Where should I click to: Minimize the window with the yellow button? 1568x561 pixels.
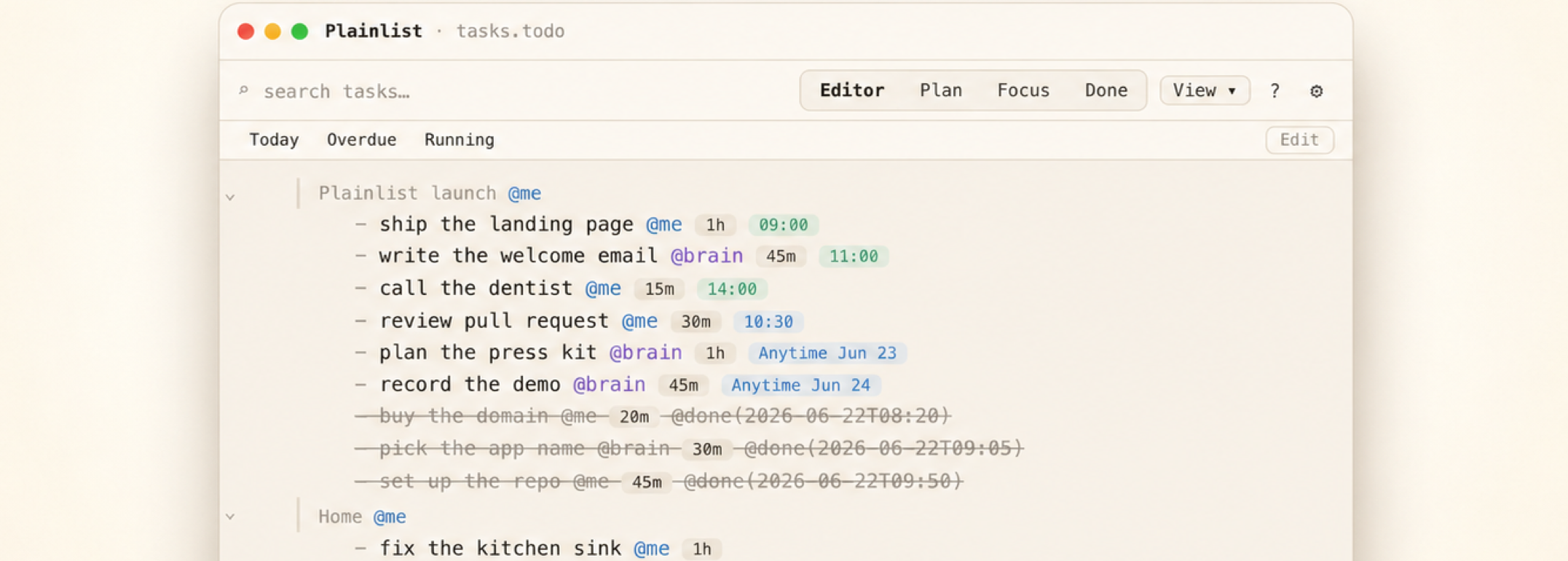272,31
